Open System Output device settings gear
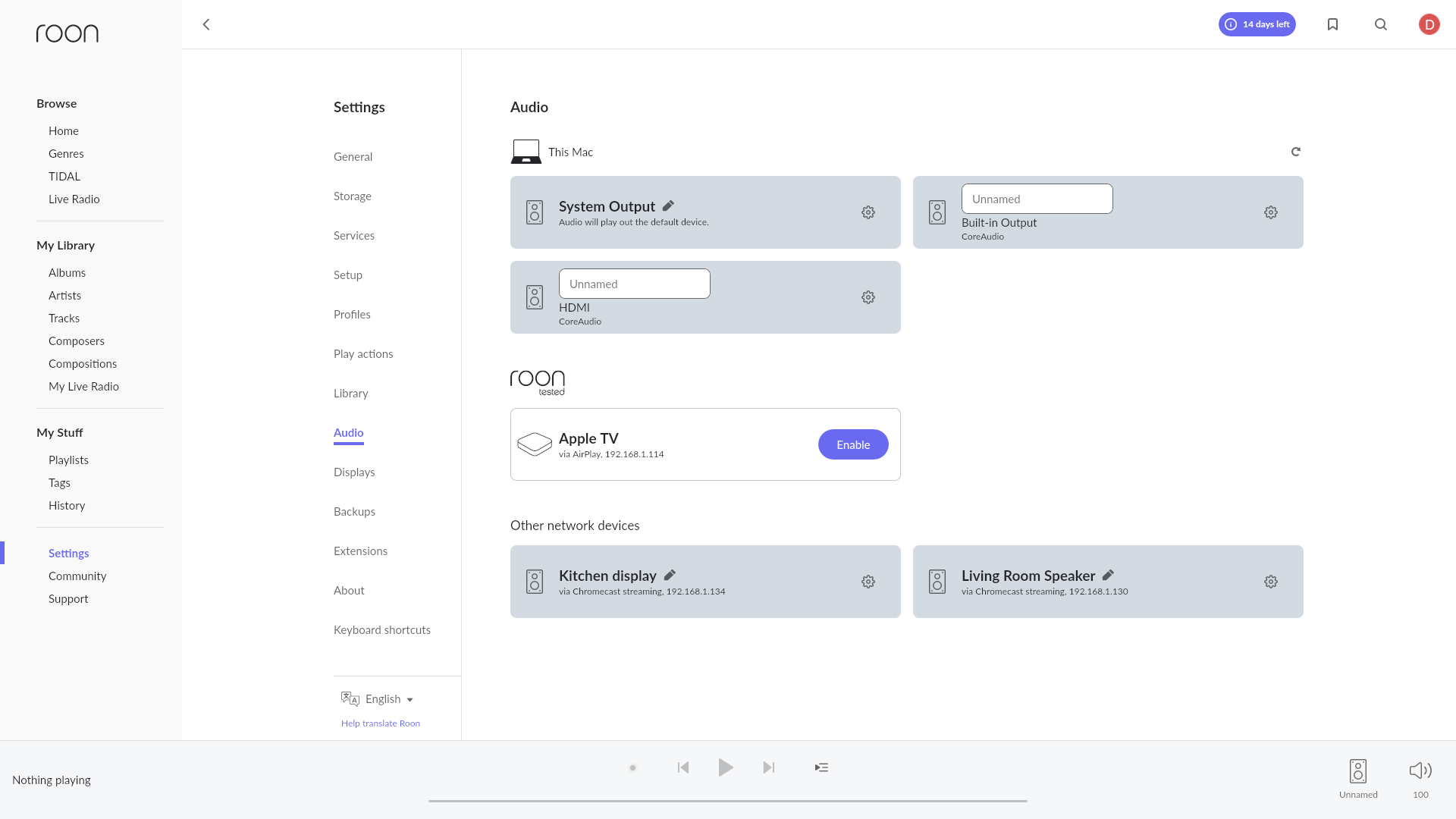Viewport: 1456px width, 819px height. (x=868, y=212)
